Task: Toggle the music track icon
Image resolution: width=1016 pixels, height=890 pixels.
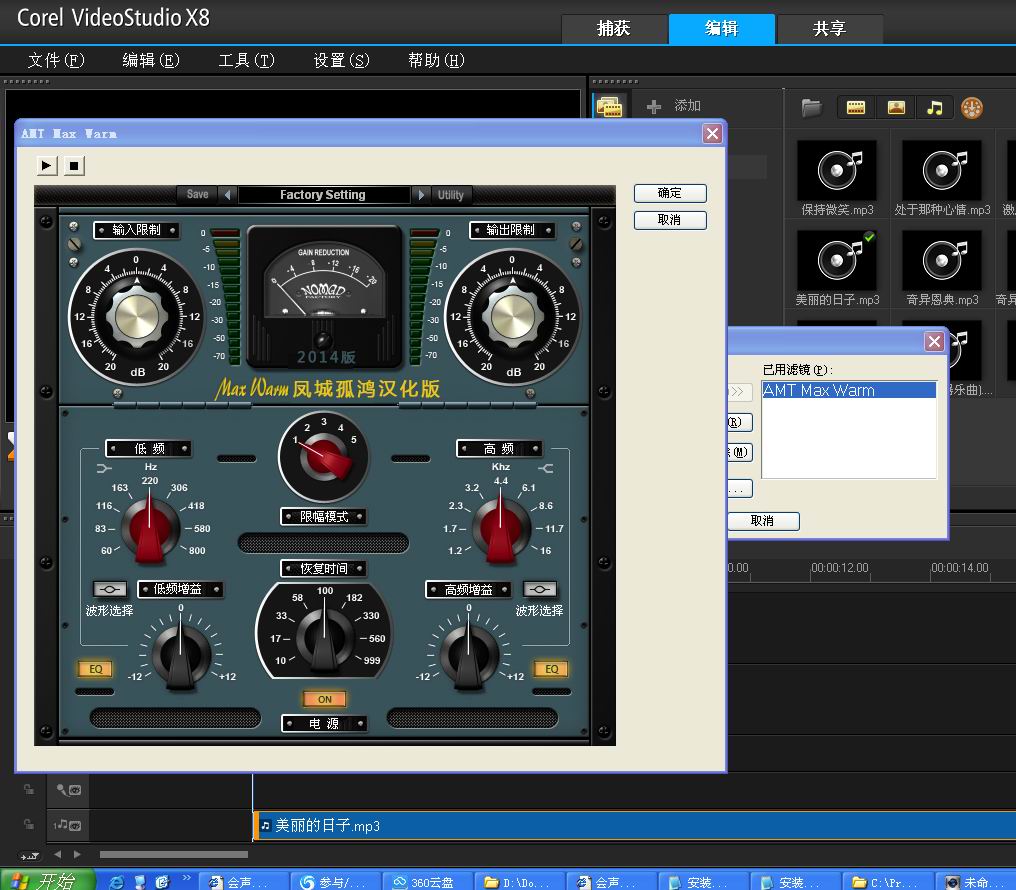Action: coord(67,825)
